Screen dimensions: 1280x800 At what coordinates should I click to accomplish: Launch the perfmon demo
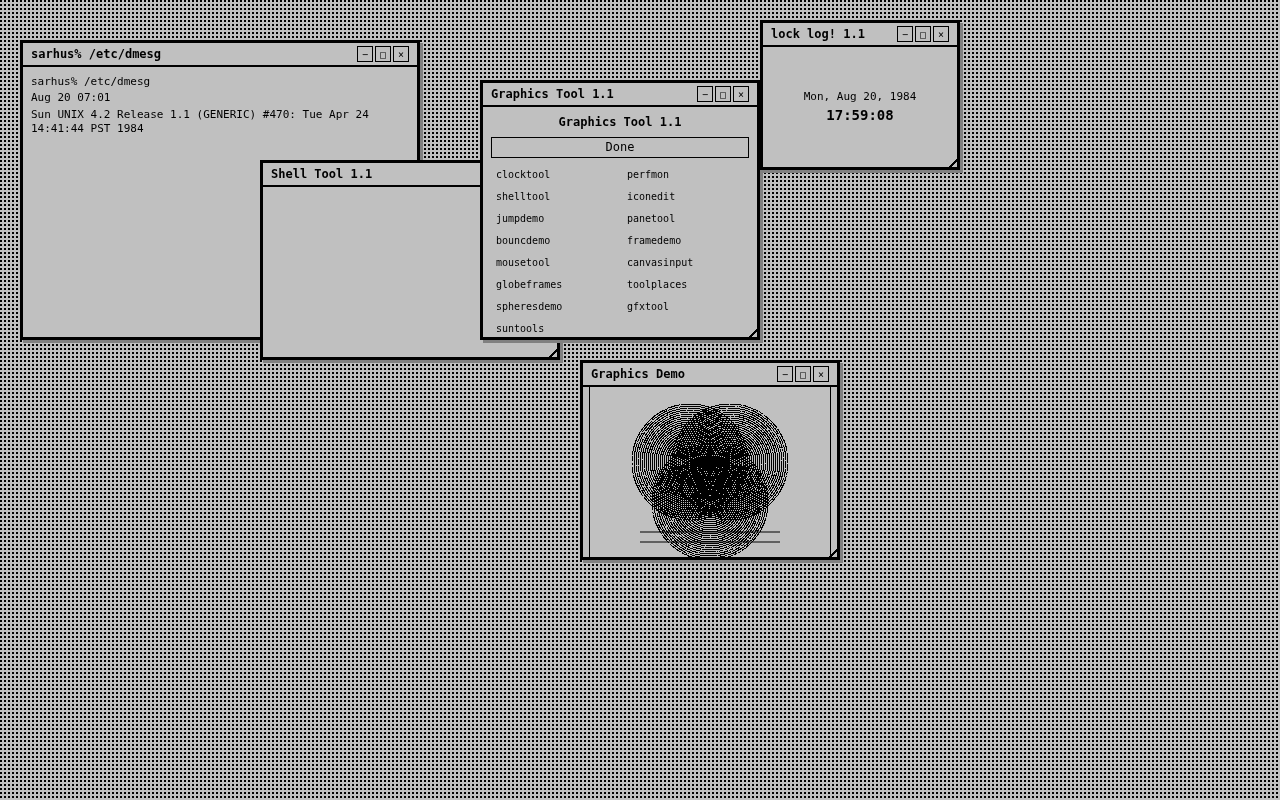647,174
